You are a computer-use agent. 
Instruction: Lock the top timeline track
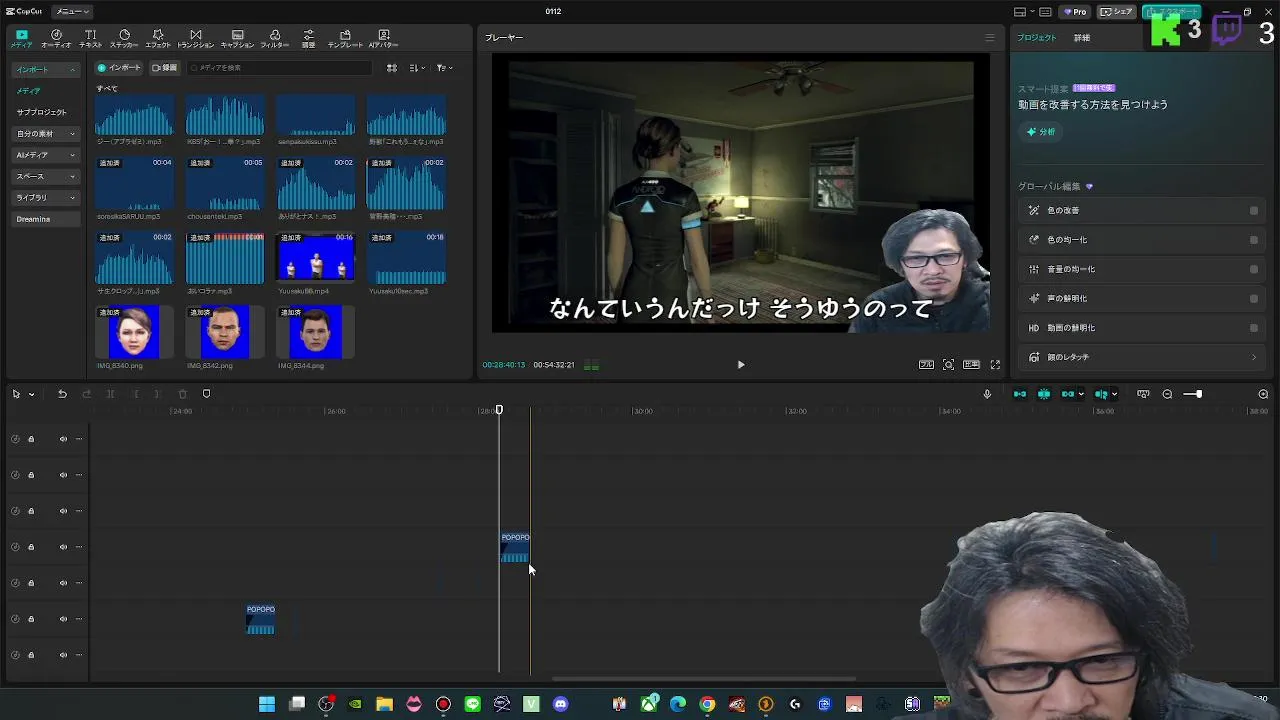[x=31, y=439]
